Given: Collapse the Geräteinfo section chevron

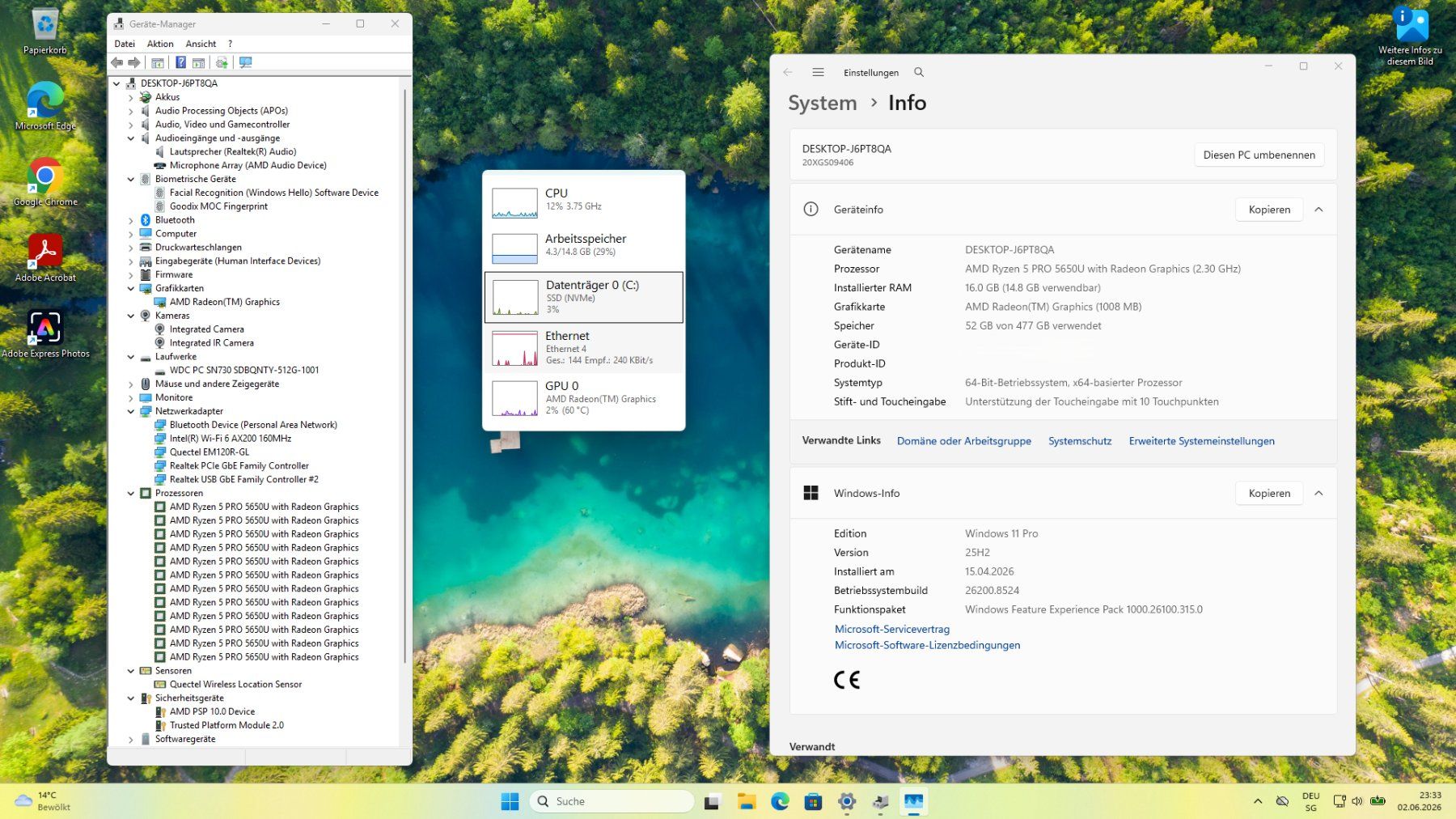Looking at the screenshot, I should (1318, 210).
